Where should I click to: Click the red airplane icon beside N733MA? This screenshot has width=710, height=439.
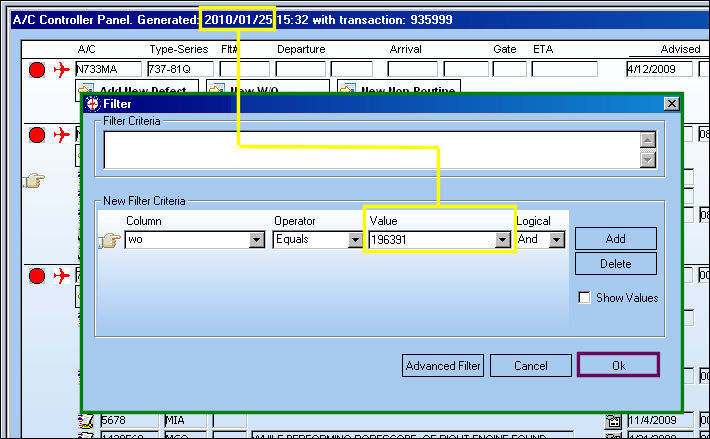(x=62, y=70)
